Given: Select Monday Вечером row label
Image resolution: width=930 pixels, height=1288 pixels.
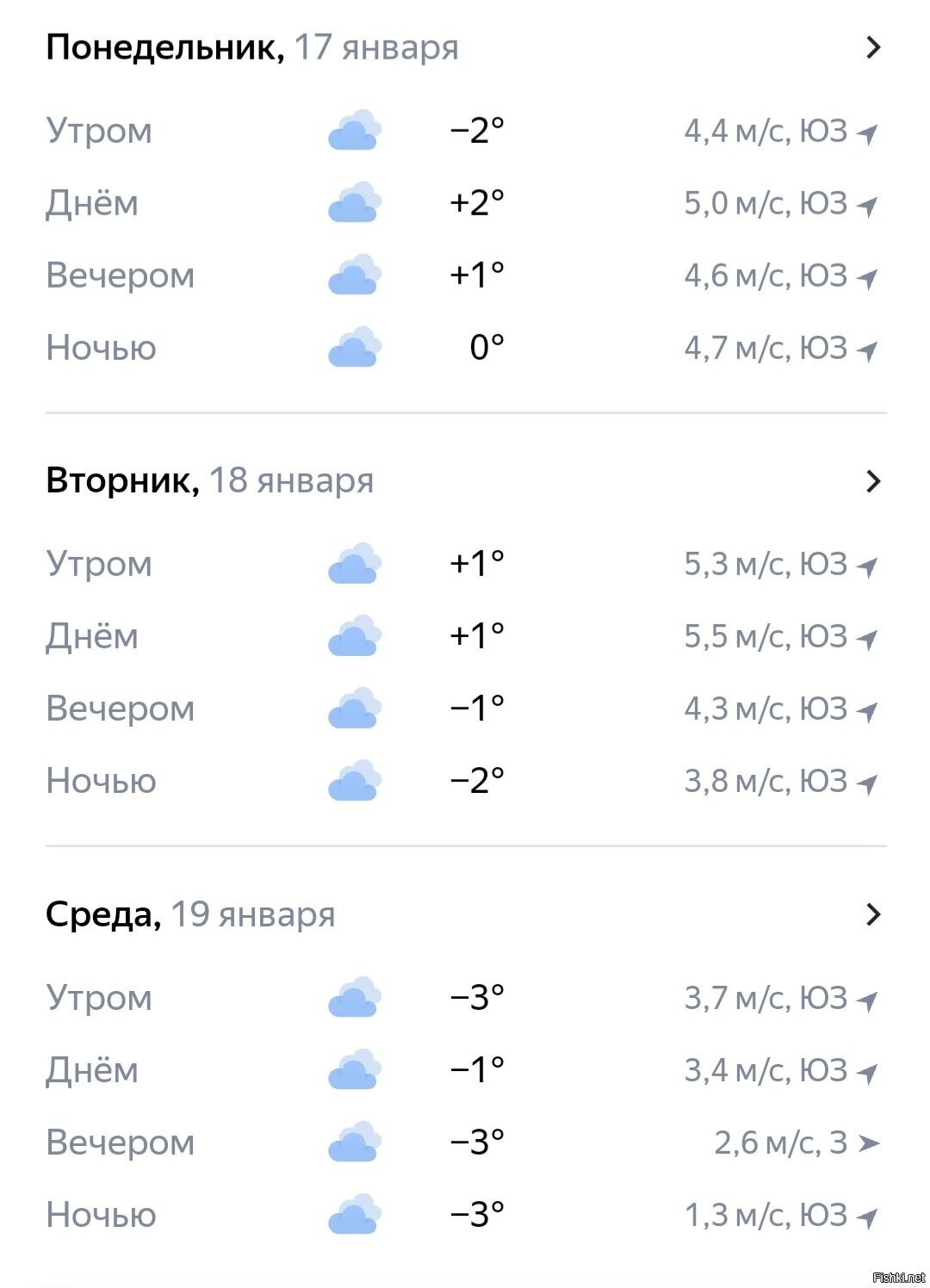Looking at the screenshot, I should (120, 276).
